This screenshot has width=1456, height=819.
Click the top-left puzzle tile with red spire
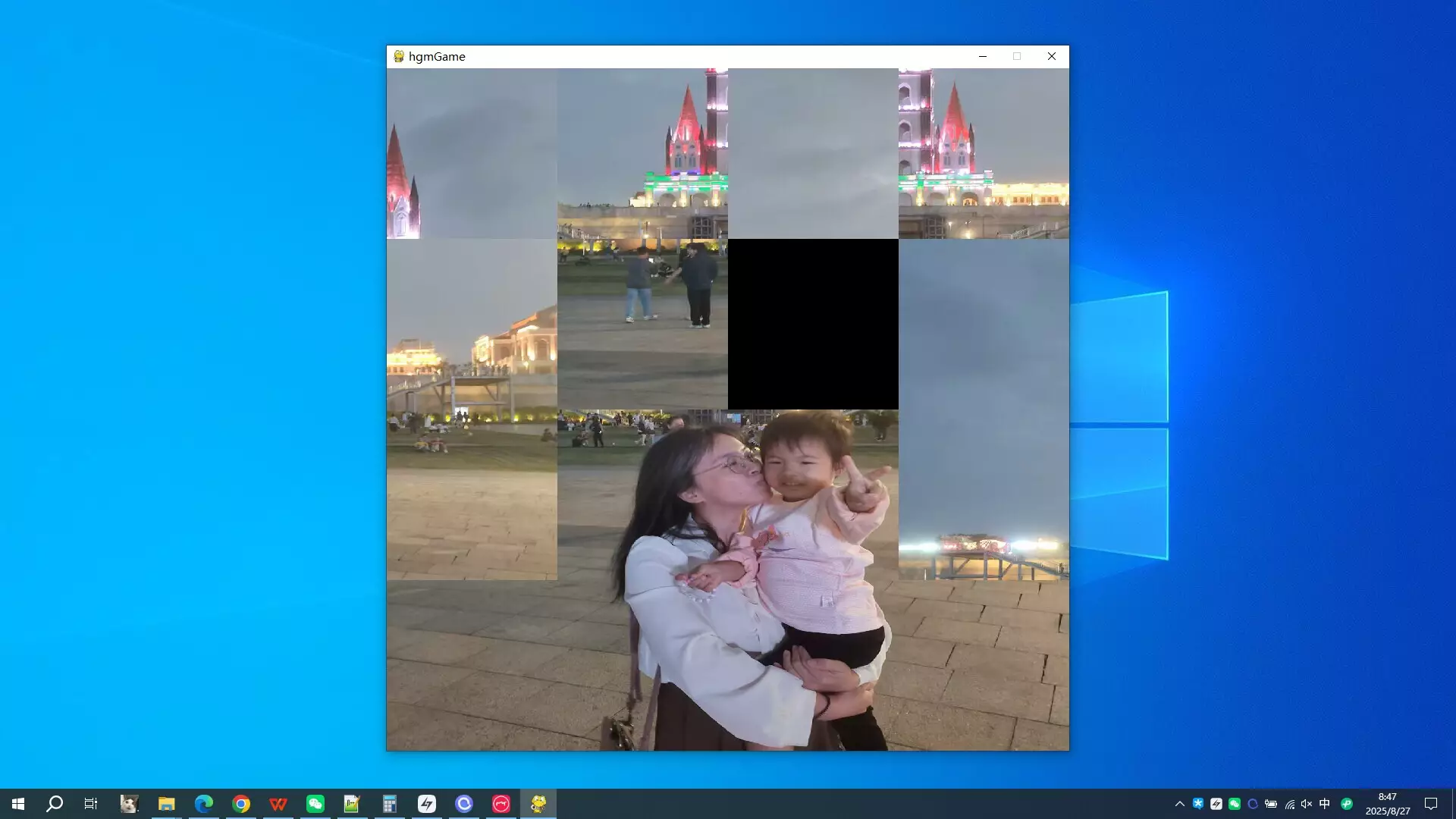click(x=472, y=154)
